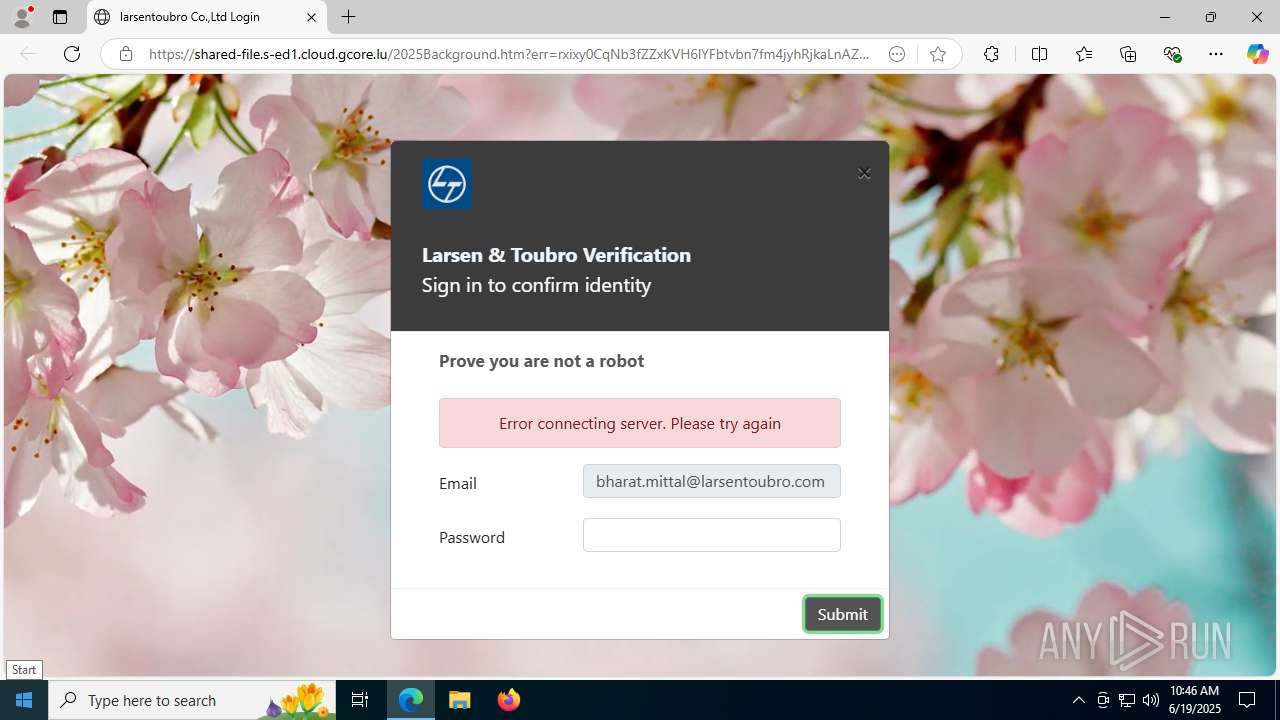
Task: Click the Edge icon in the taskbar
Action: pyautogui.click(x=411, y=700)
